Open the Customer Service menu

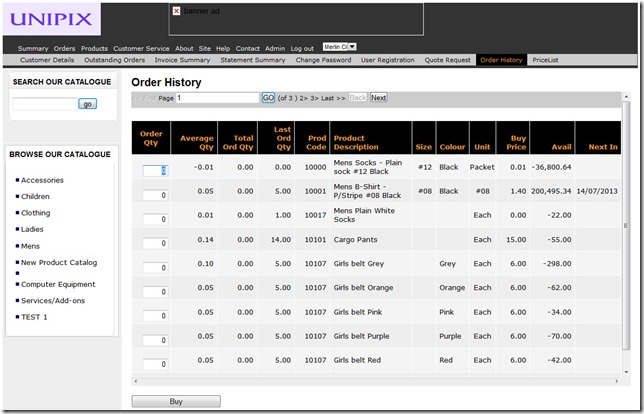point(141,48)
